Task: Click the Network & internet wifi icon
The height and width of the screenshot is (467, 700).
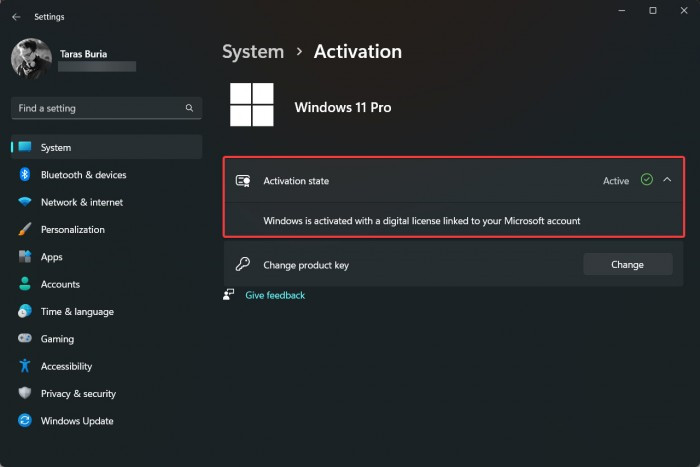Action: (x=25, y=202)
